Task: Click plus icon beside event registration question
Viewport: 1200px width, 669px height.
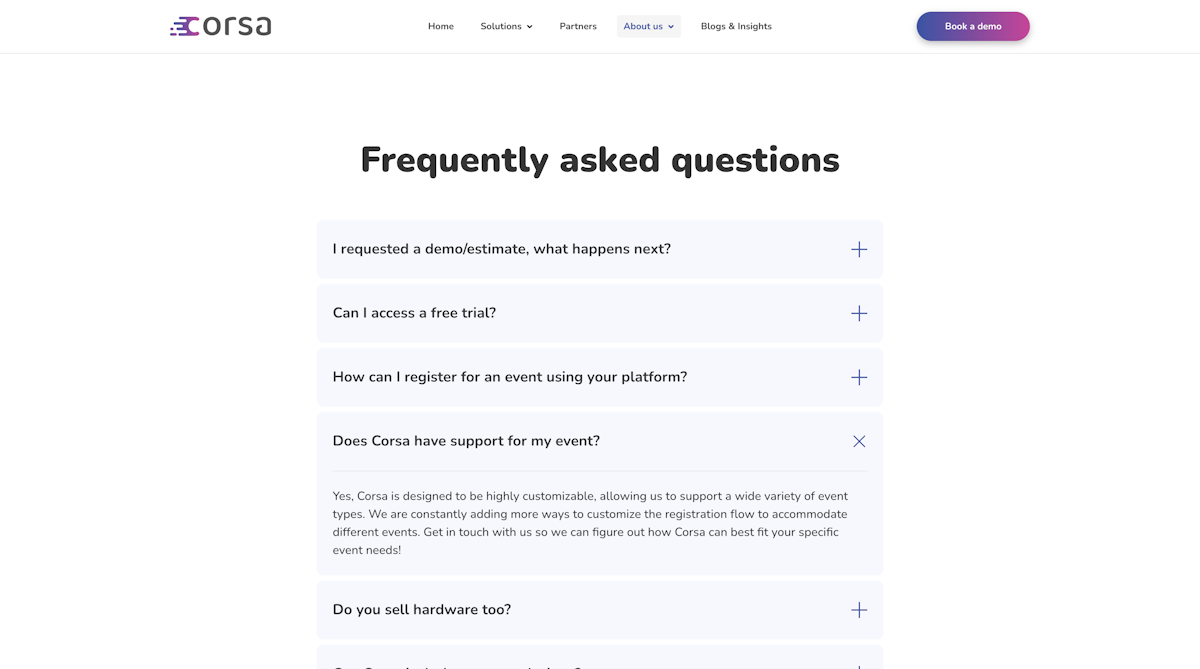Action: coord(859,377)
